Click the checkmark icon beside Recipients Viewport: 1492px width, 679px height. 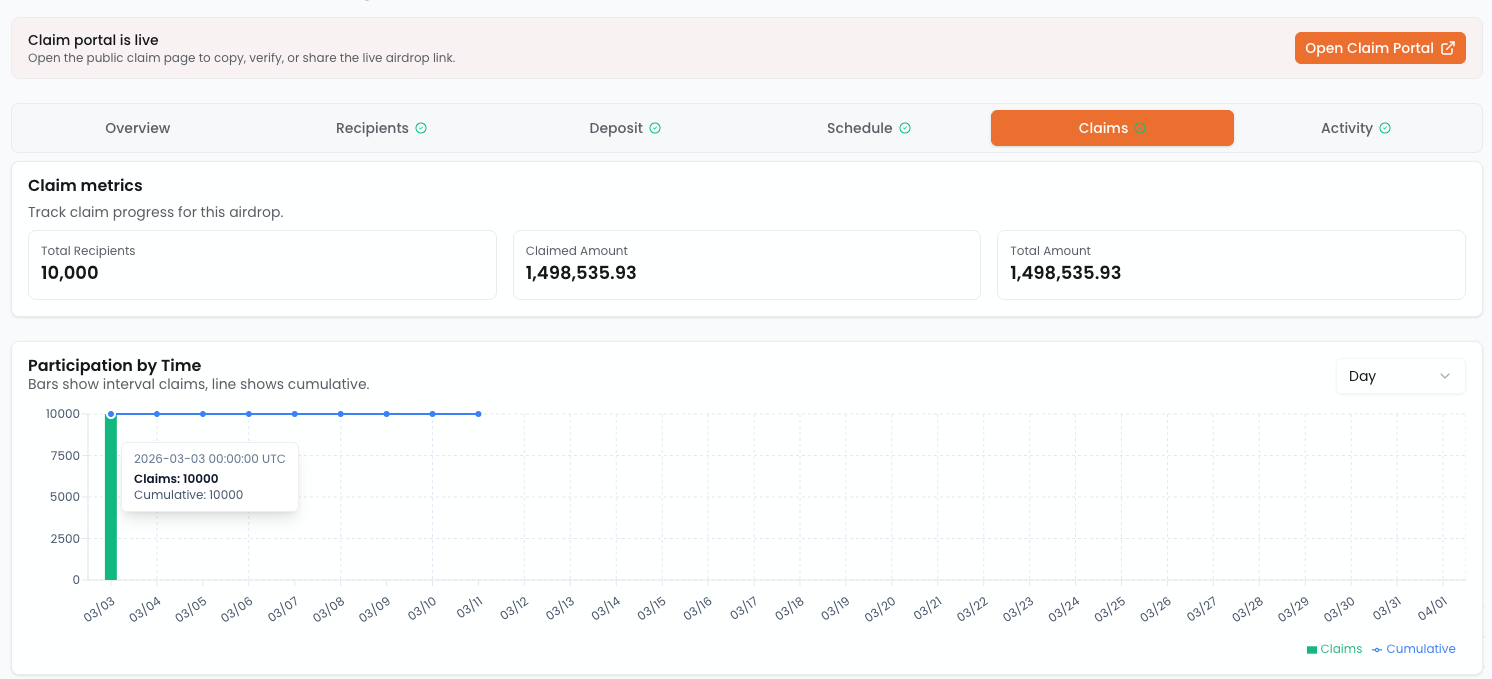421,128
